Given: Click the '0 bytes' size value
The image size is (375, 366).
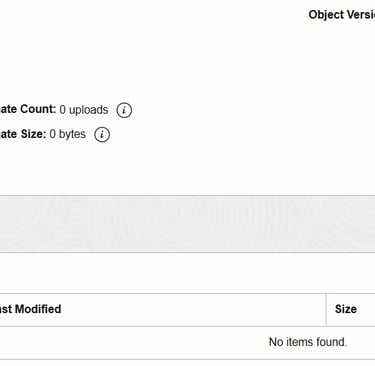Looking at the screenshot, I should coord(68,134).
